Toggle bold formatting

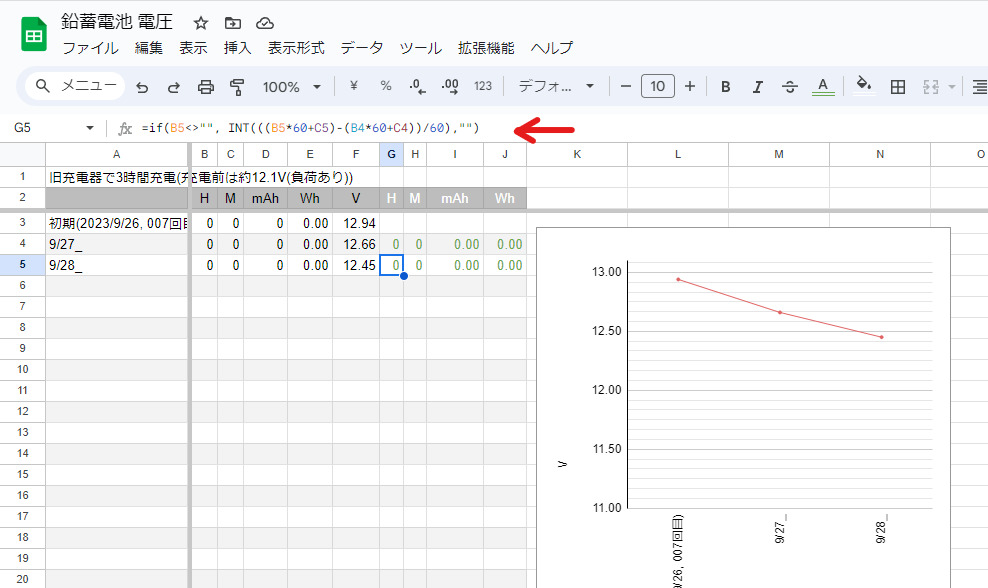point(726,87)
